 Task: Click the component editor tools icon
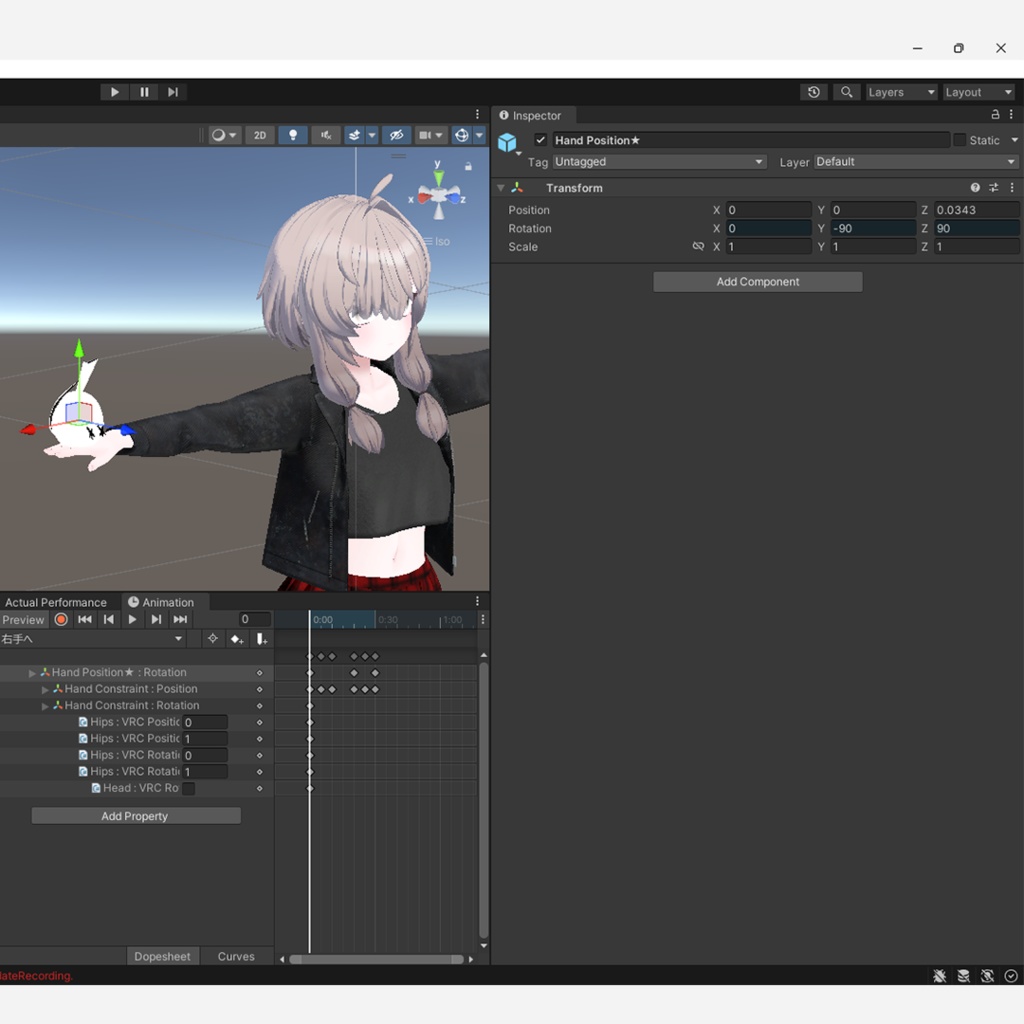click(994, 187)
